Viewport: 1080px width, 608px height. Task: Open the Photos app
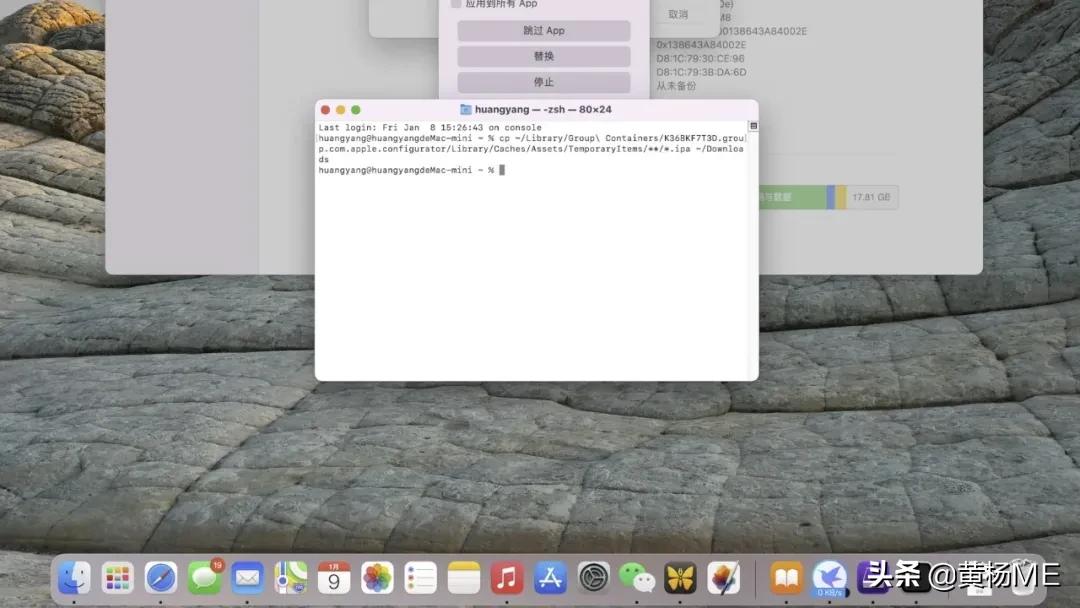pos(376,578)
